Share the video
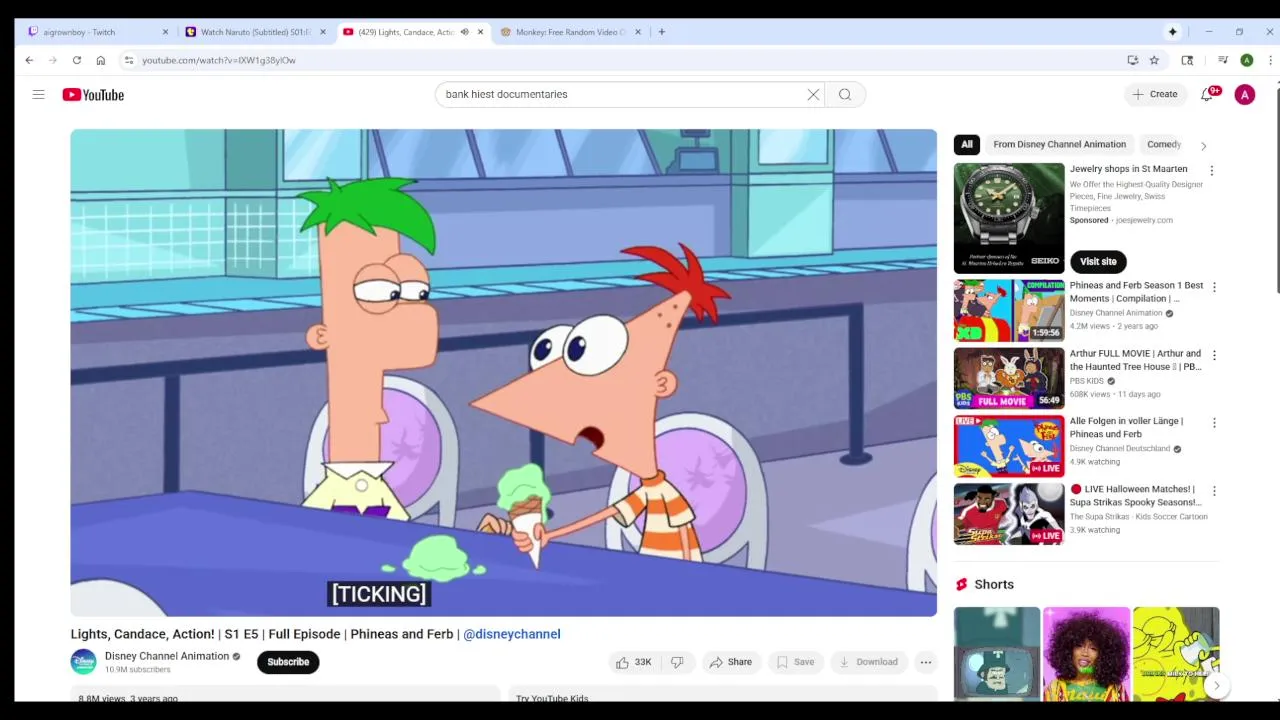 [x=730, y=662]
